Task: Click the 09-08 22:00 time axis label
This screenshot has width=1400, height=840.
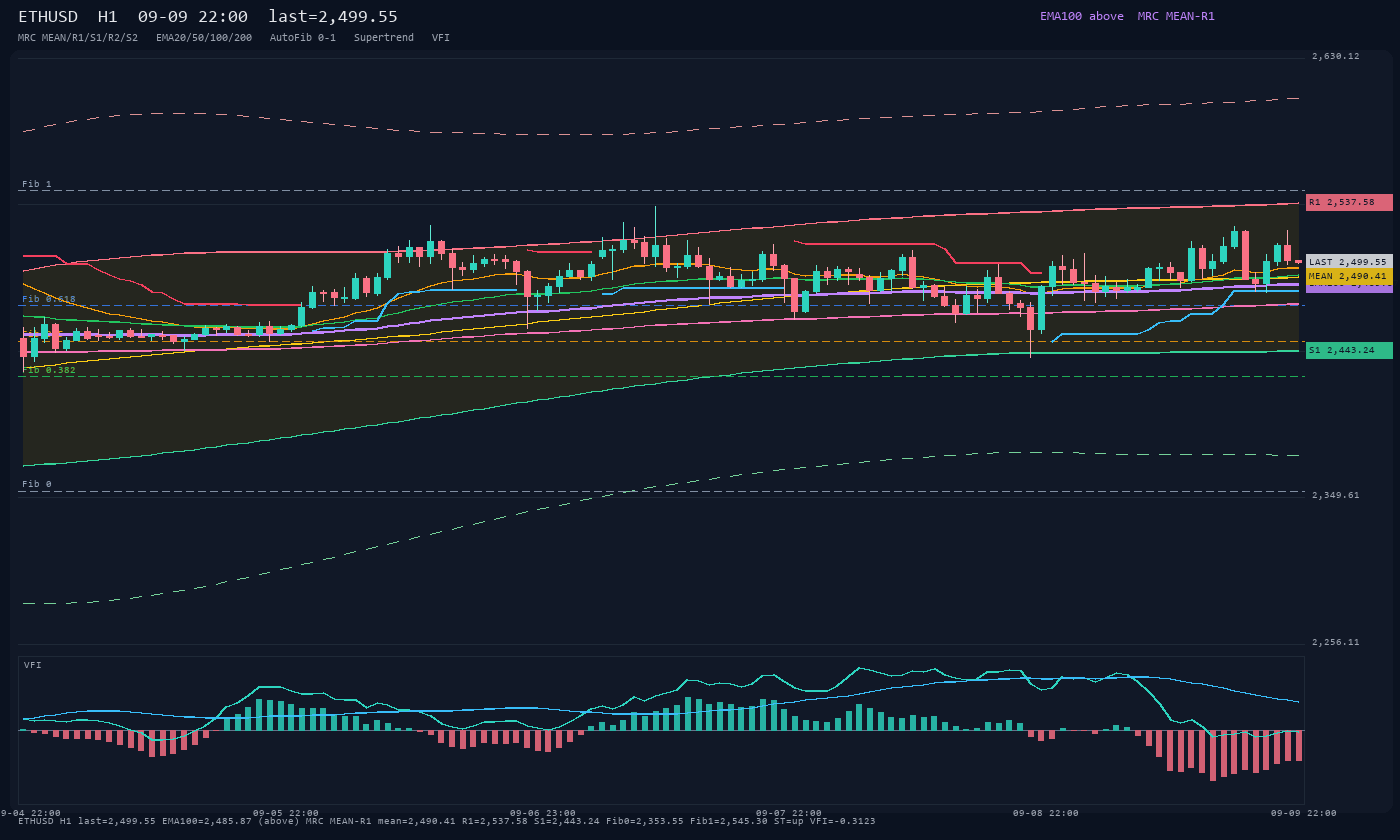Action: point(1046,813)
